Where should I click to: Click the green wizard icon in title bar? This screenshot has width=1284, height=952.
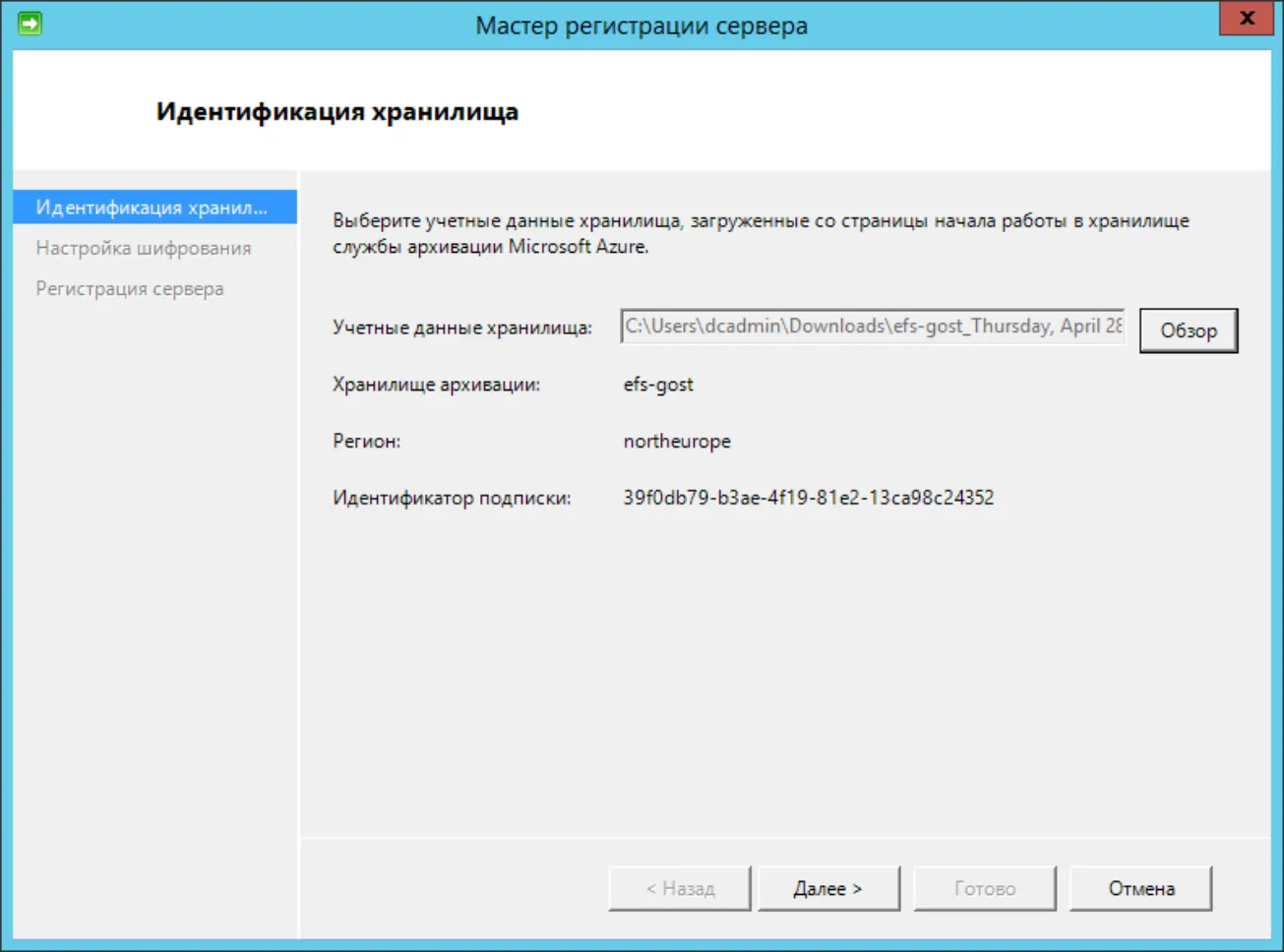(x=30, y=23)
